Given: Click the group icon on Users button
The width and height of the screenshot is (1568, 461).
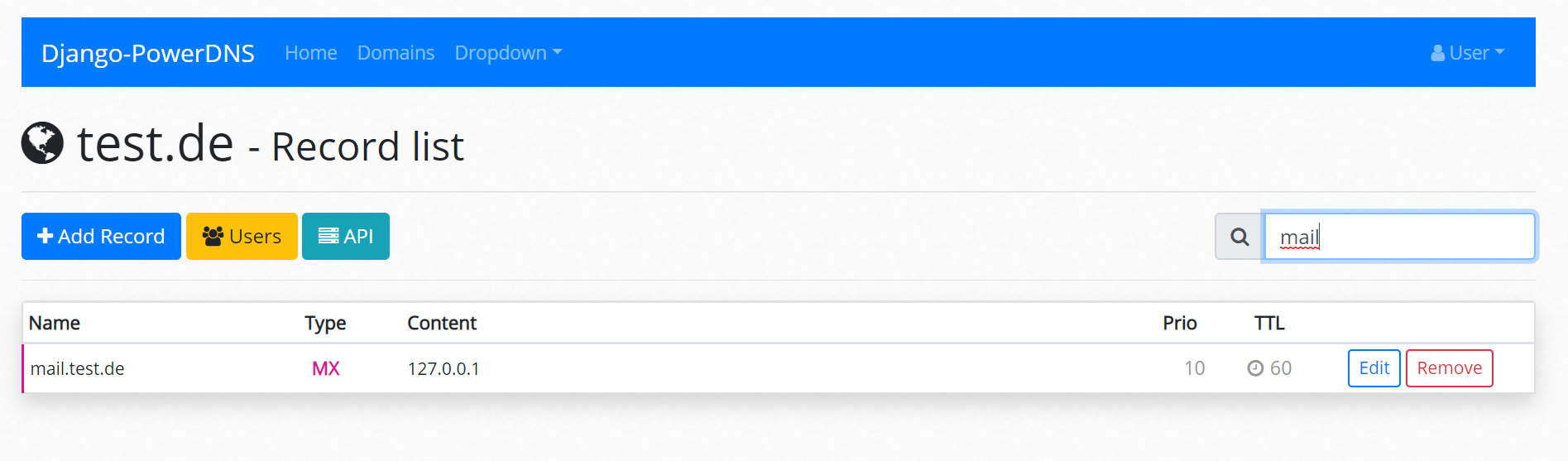Looking at the screenshot, I should pyautogui.click(x=213, y=236).
